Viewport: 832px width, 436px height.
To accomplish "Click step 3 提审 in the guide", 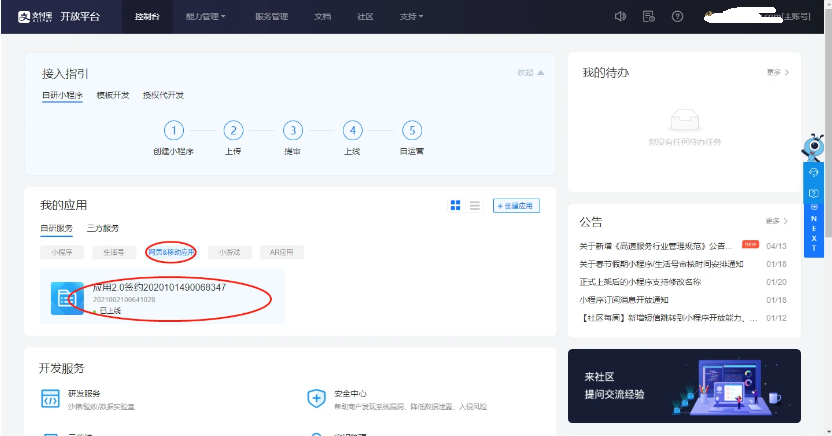I will pyautogui.click(x=292, y=131).
